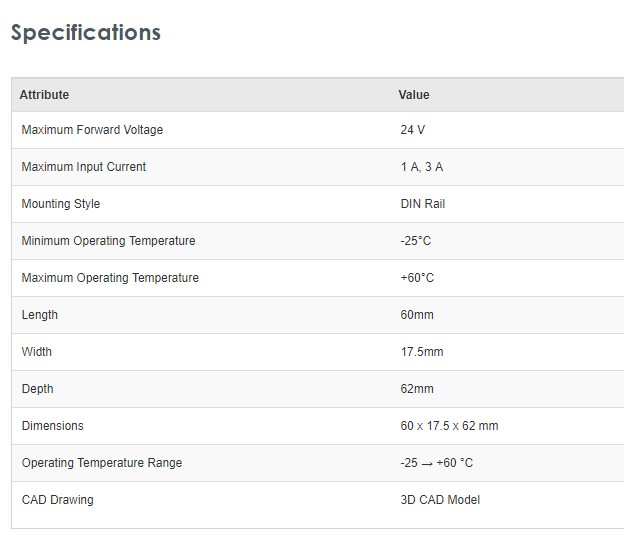
Task: Select the Attribute column header
Action: 45,95
